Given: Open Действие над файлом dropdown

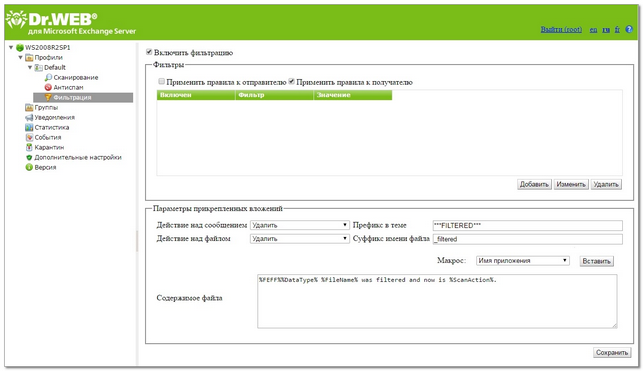Looking at the screenshot, I should 300,239.
